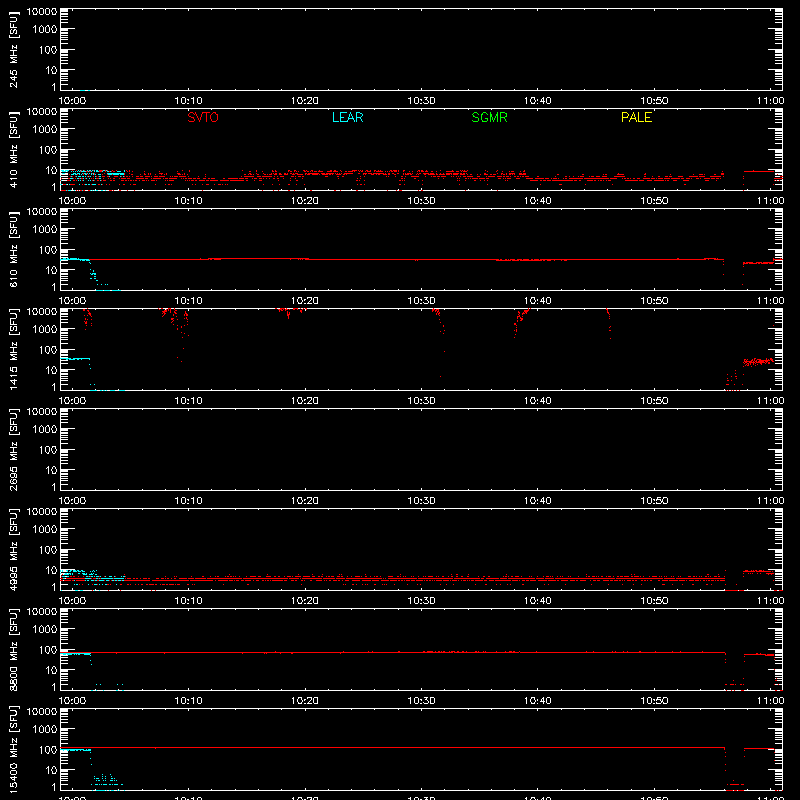Select the 245 MHz [SFU] axis title
This screenshot has width=800, height=800.
pos(13,49)
